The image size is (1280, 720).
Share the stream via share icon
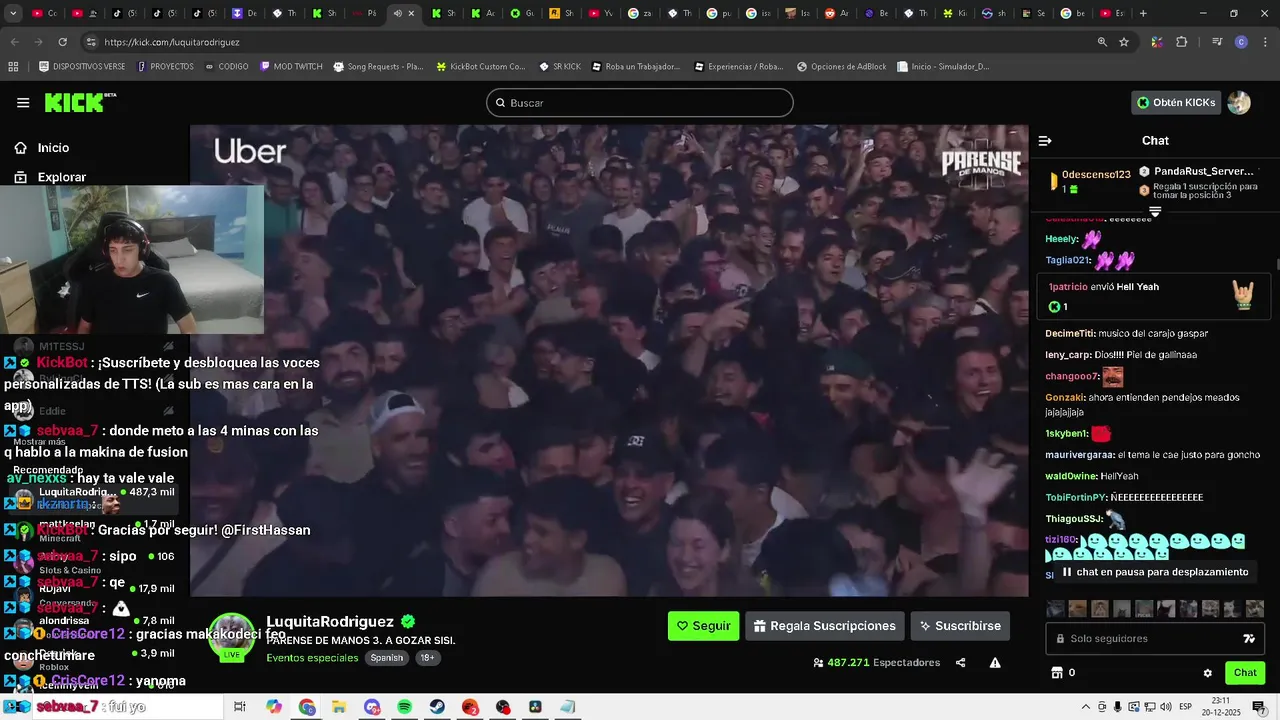pyautogui.click(x=961, y=662)
